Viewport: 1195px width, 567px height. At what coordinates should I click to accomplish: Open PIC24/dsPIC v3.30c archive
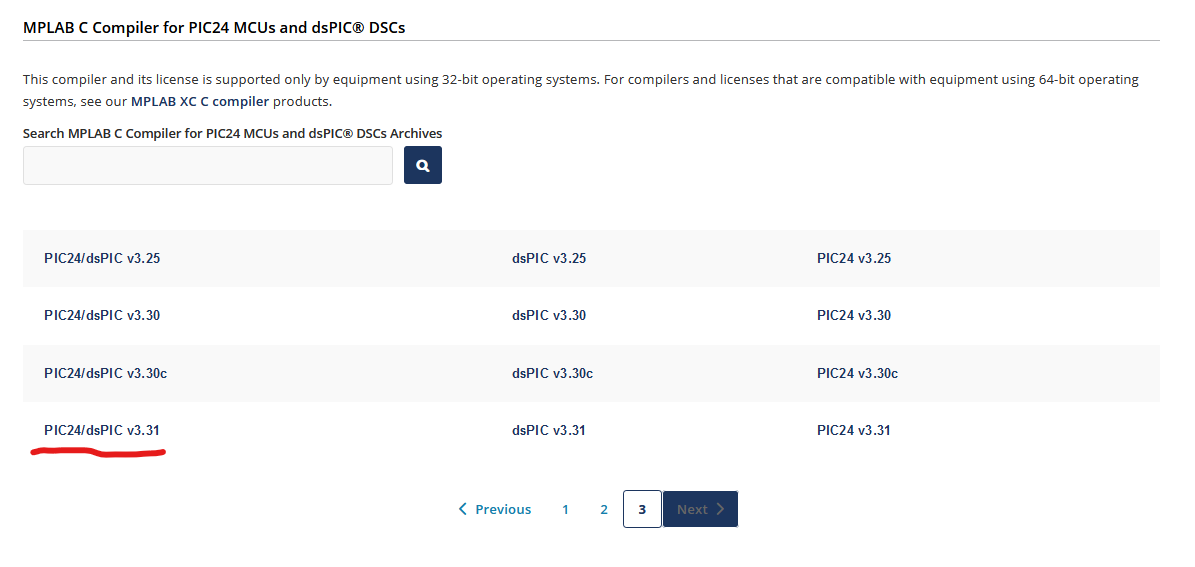105,373
